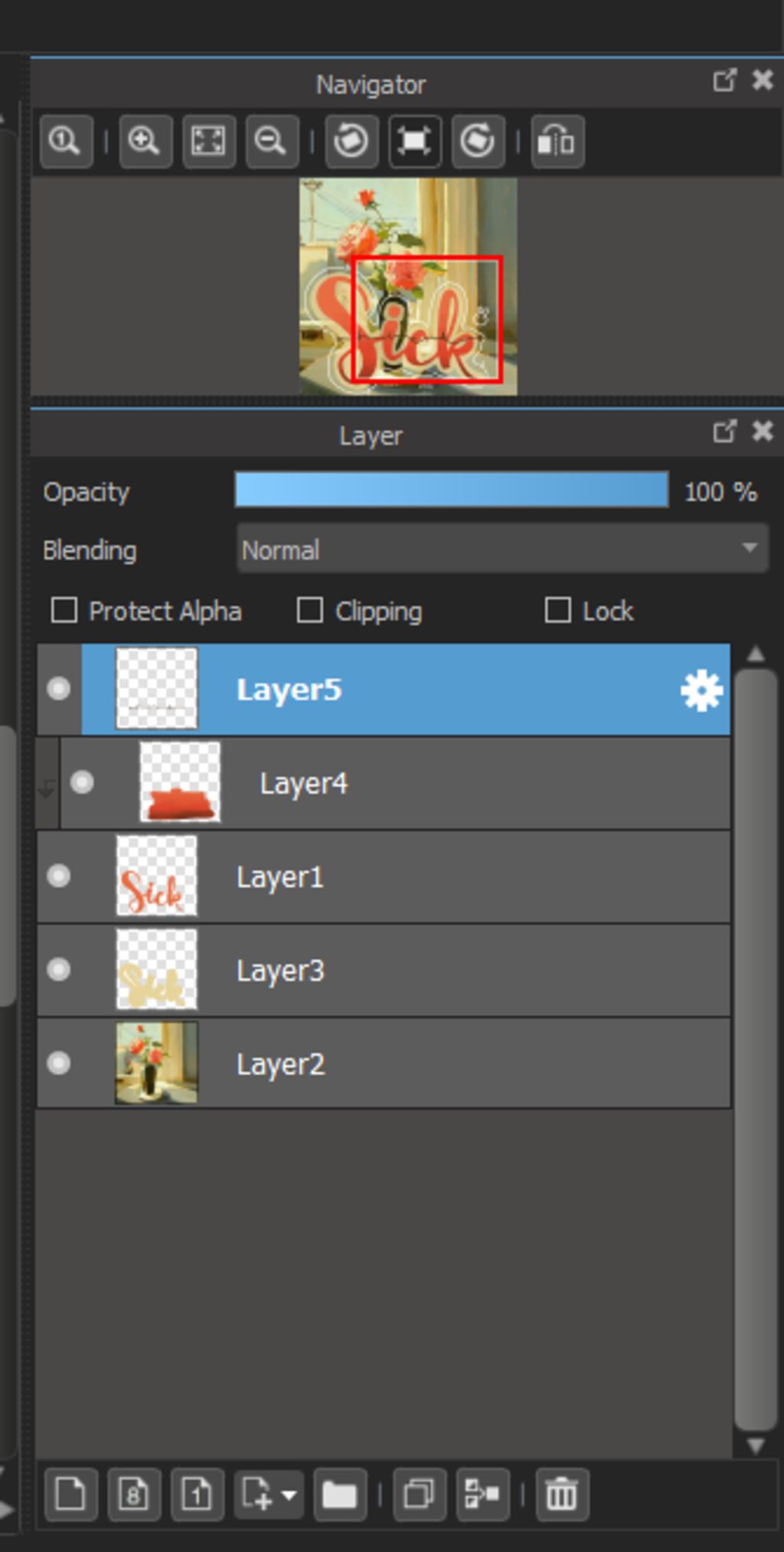This screenshot has width=784, height=1552.
Task: Open the Blending mode dropdown
Action: pyautogui.click(x=502, y=548)
